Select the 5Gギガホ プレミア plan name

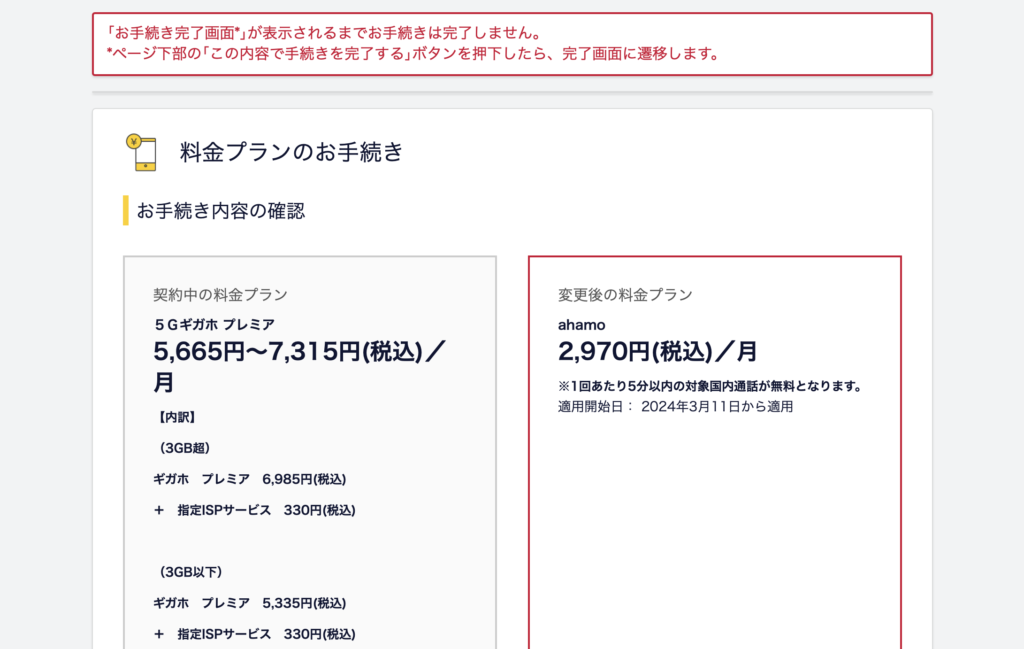coord(214,324)
